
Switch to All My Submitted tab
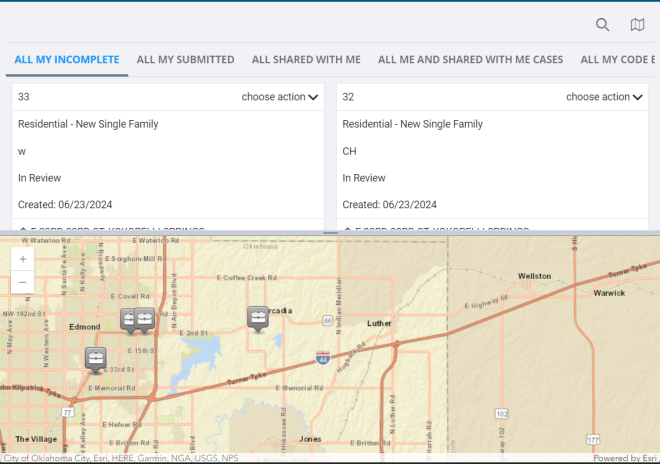185,60
